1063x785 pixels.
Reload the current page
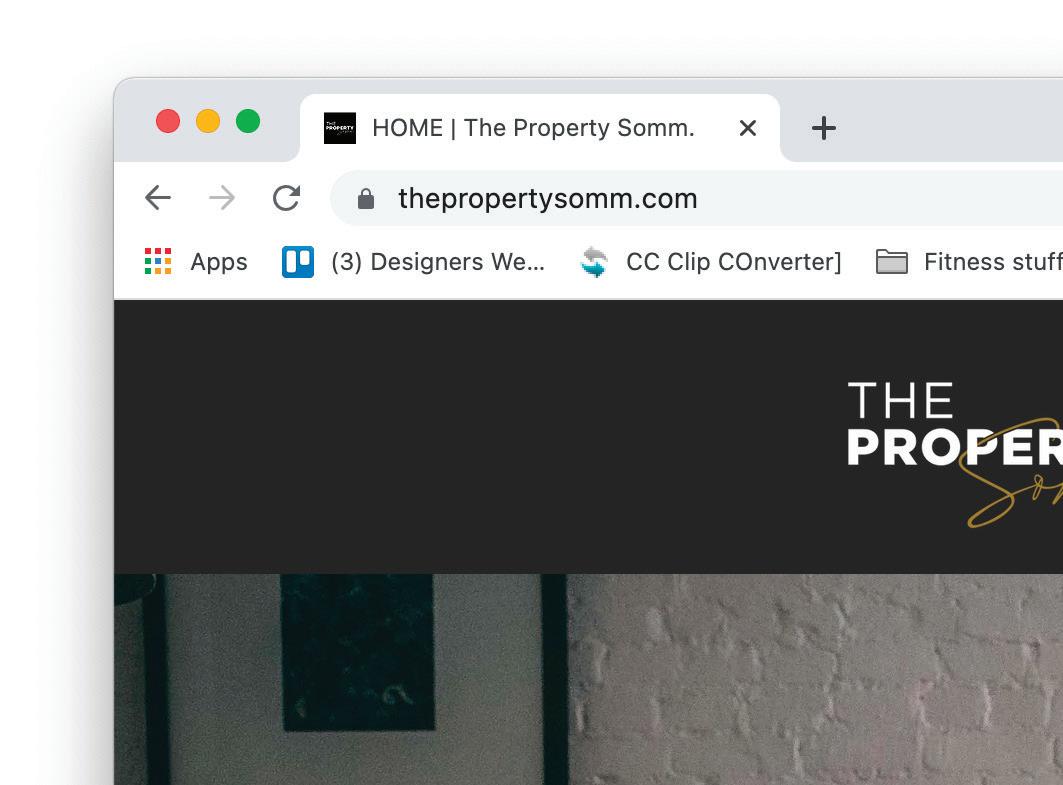286,198
